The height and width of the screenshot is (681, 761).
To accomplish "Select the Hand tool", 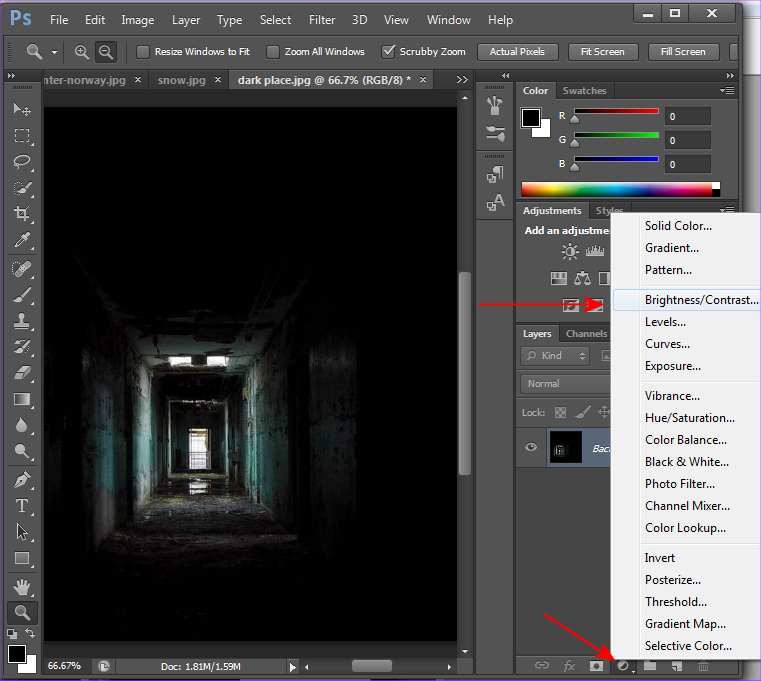I will 22,586.
